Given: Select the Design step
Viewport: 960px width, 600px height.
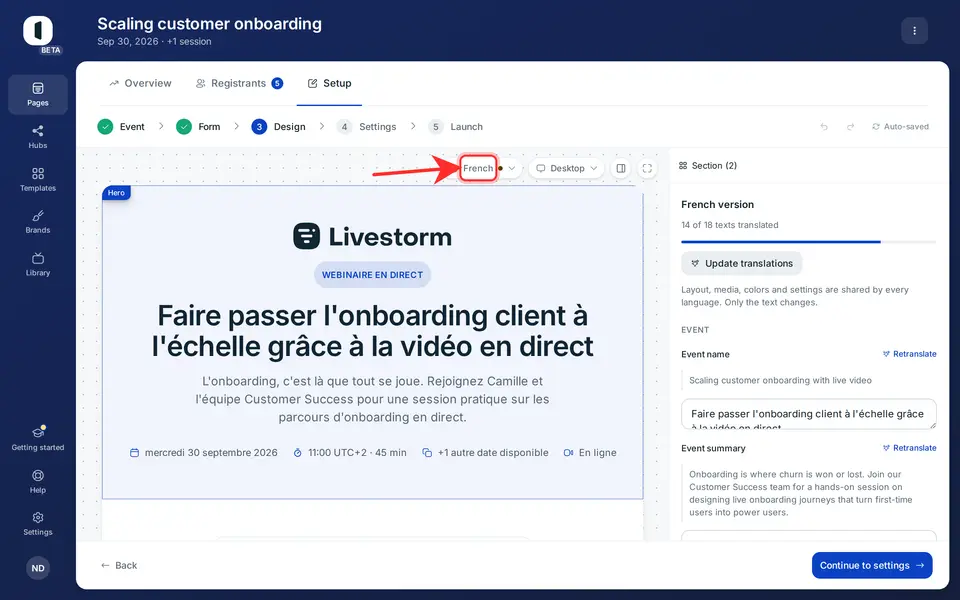Looking at the screenshot, I should (x=279, y=127).
